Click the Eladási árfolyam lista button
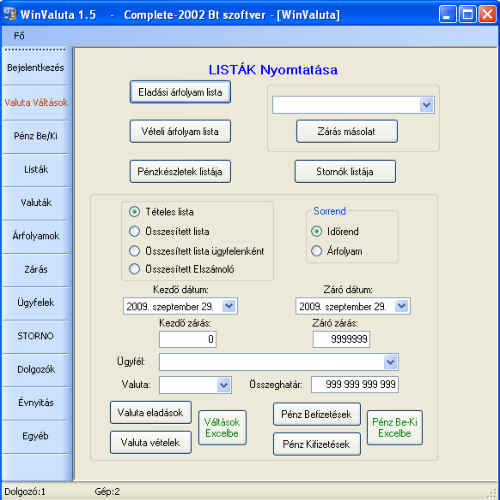Viewport: 500px width, 500px height. (x=180, y=92)
